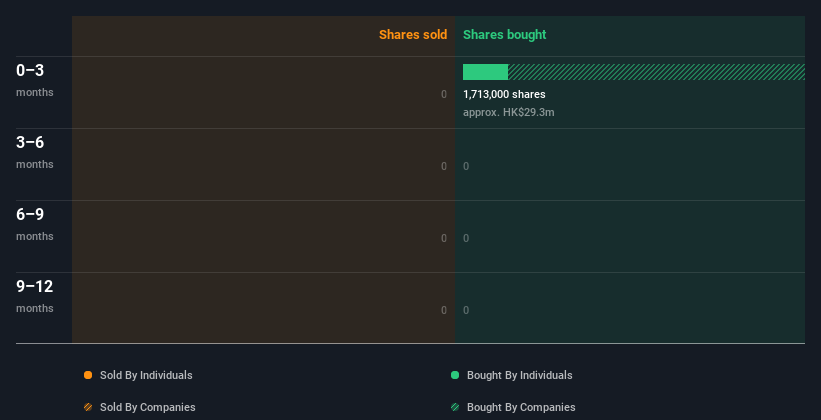Select the 3–6 months row label

click(35, 152)
